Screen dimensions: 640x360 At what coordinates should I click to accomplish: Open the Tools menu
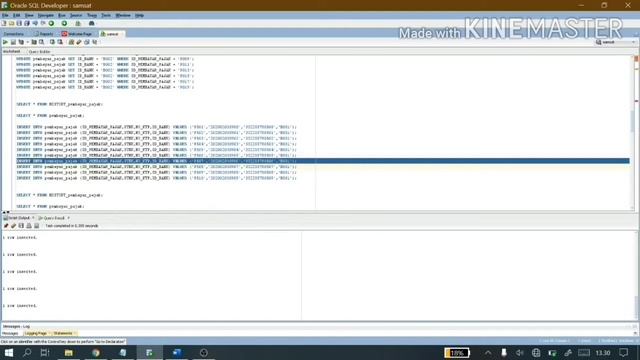tap(106, 15)
